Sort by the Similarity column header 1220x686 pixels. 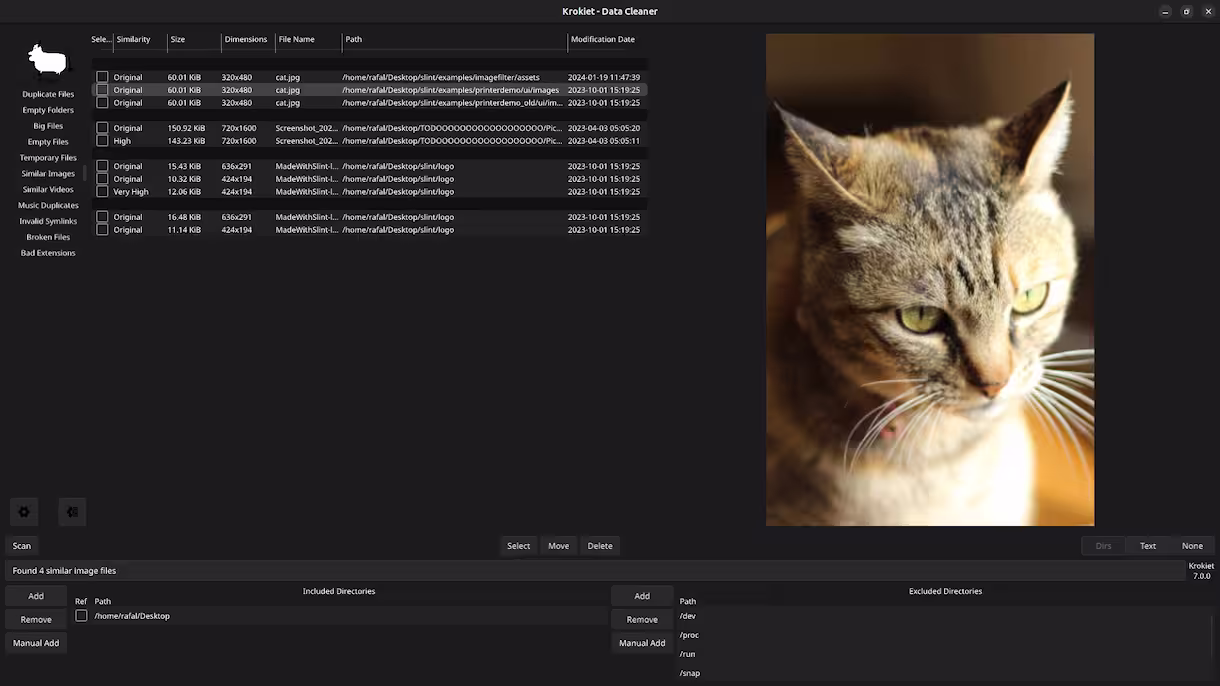tap(134, 40)
